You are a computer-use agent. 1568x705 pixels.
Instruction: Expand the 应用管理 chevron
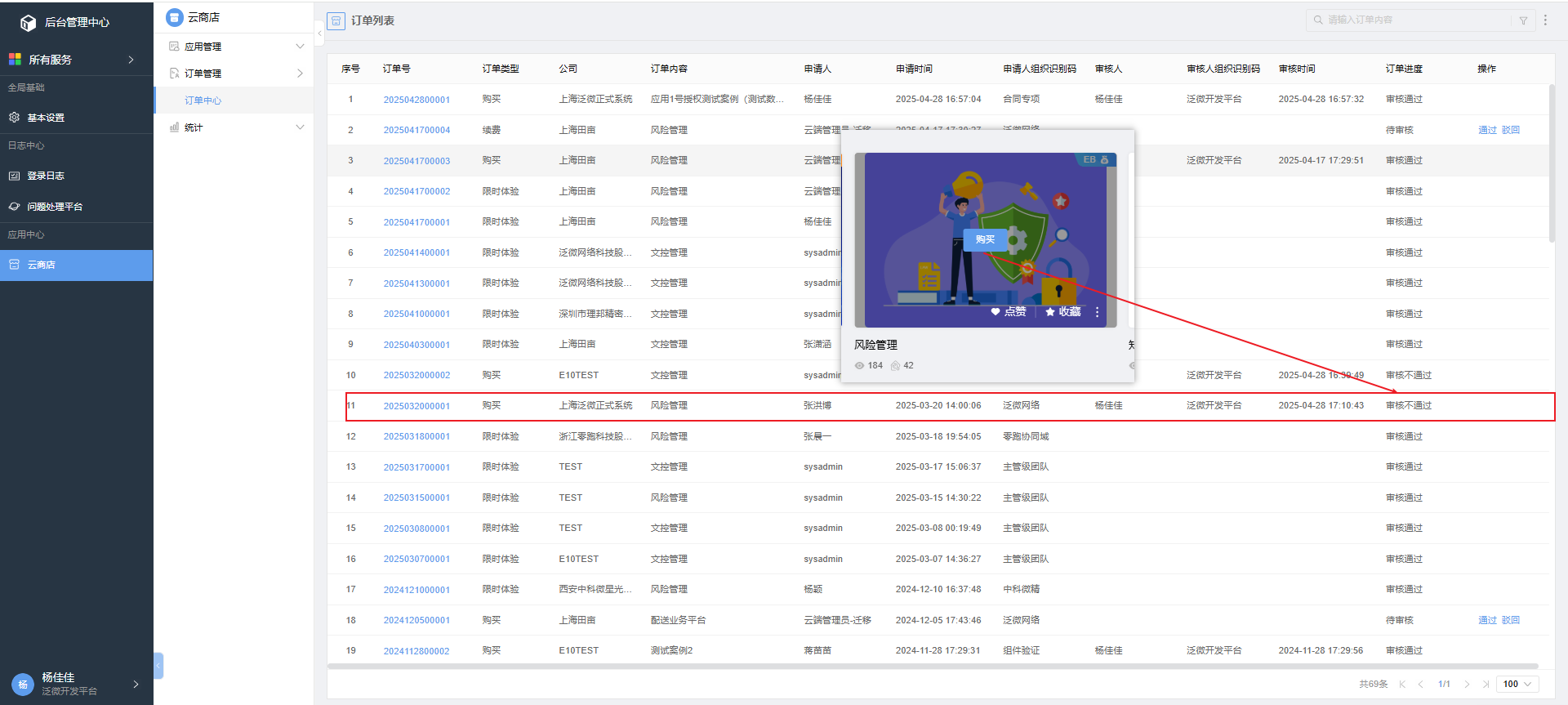pos(300,47)
